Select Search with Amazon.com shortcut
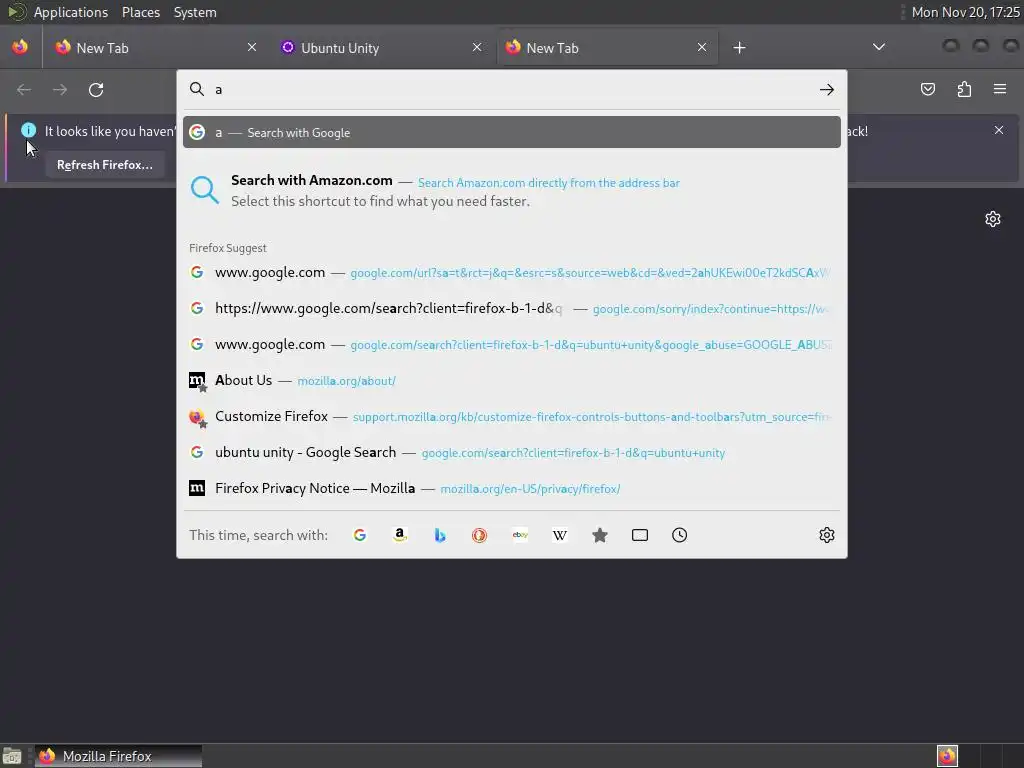This screenshot has height=768, width=1024. [512, 190]
